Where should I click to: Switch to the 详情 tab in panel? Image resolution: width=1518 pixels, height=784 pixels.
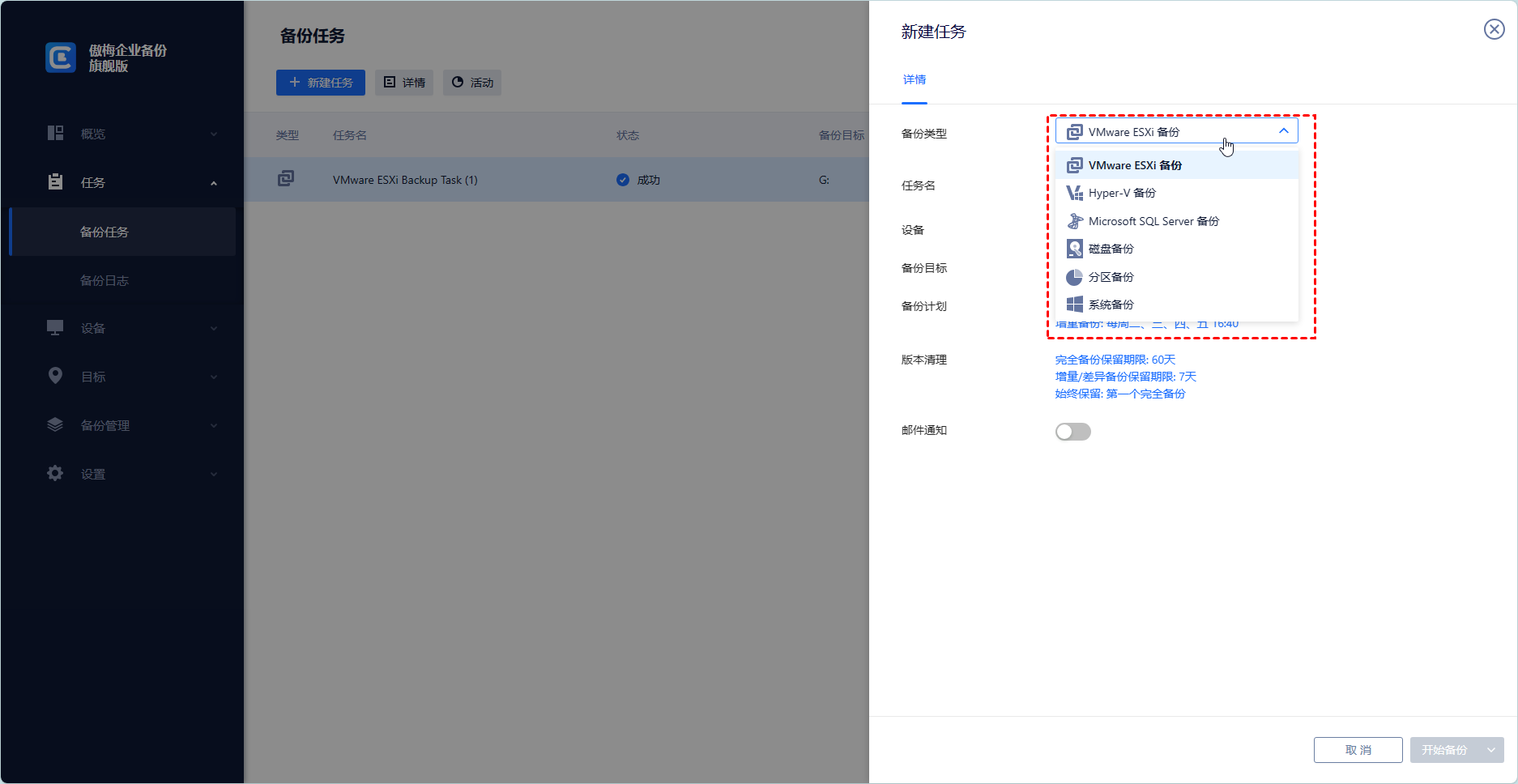tap(914, 79)
